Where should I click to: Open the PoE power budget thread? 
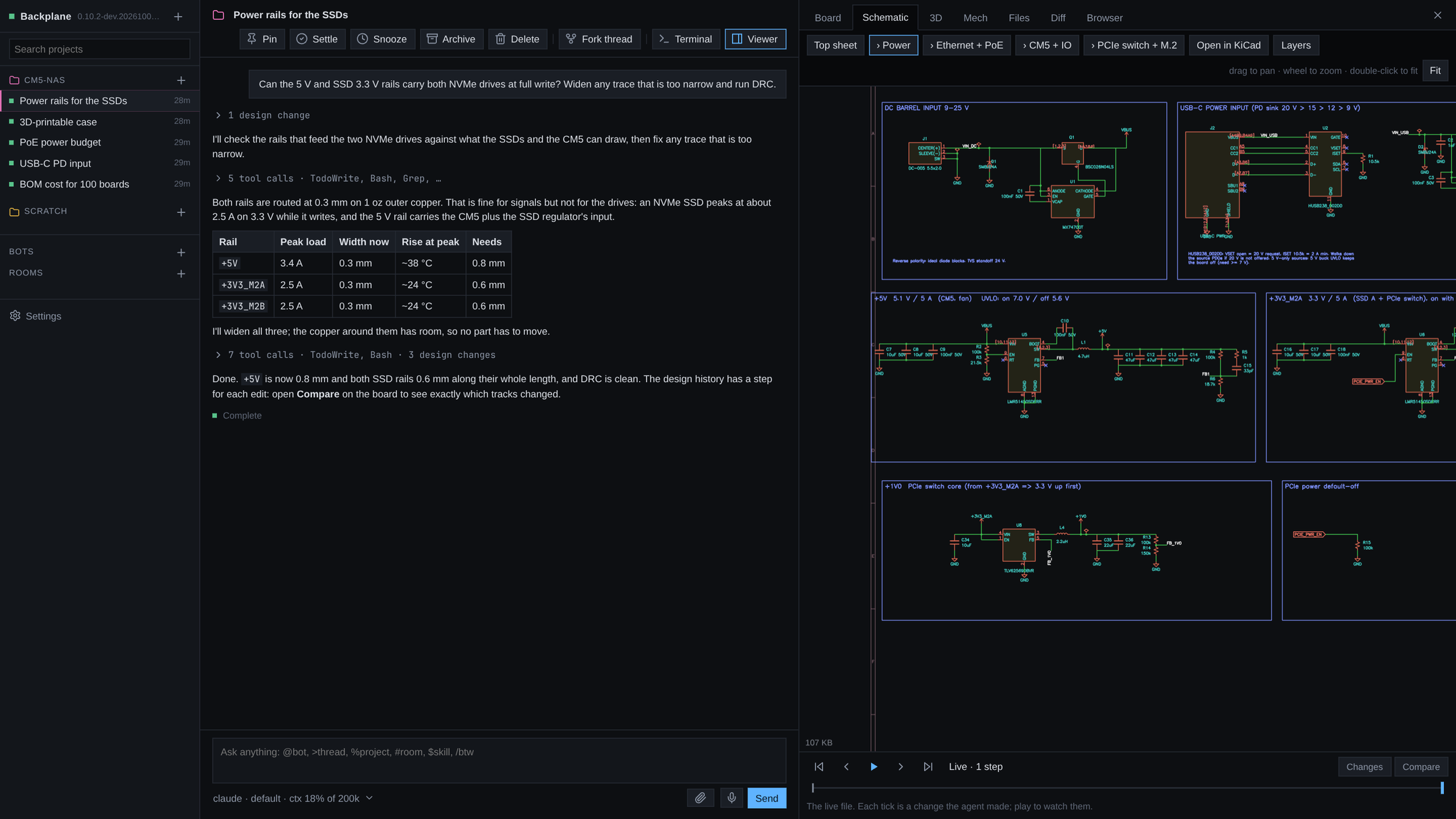pyautogui.click(x=100, y=142)
